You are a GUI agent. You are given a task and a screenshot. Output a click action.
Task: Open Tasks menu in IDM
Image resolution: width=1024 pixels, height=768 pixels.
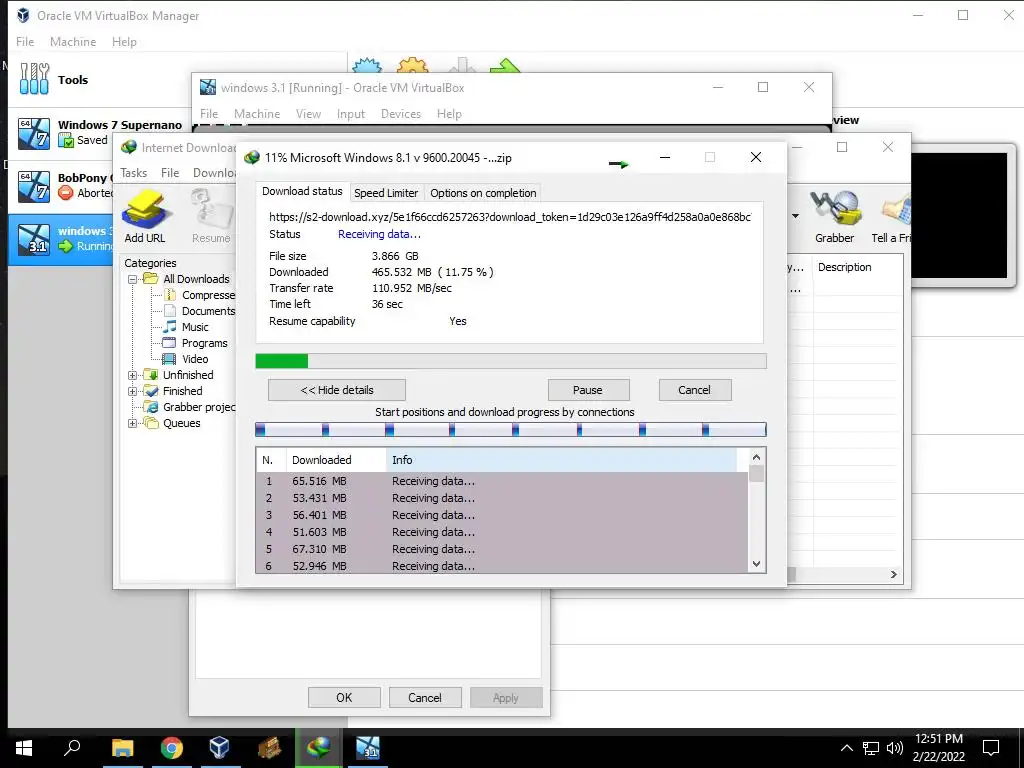(134, 173)
